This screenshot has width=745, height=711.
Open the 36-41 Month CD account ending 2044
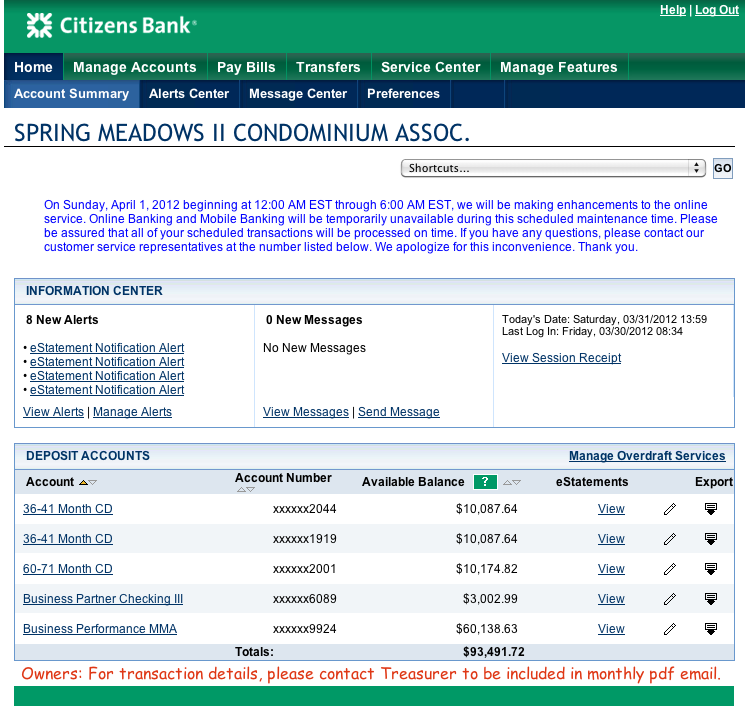68,509
